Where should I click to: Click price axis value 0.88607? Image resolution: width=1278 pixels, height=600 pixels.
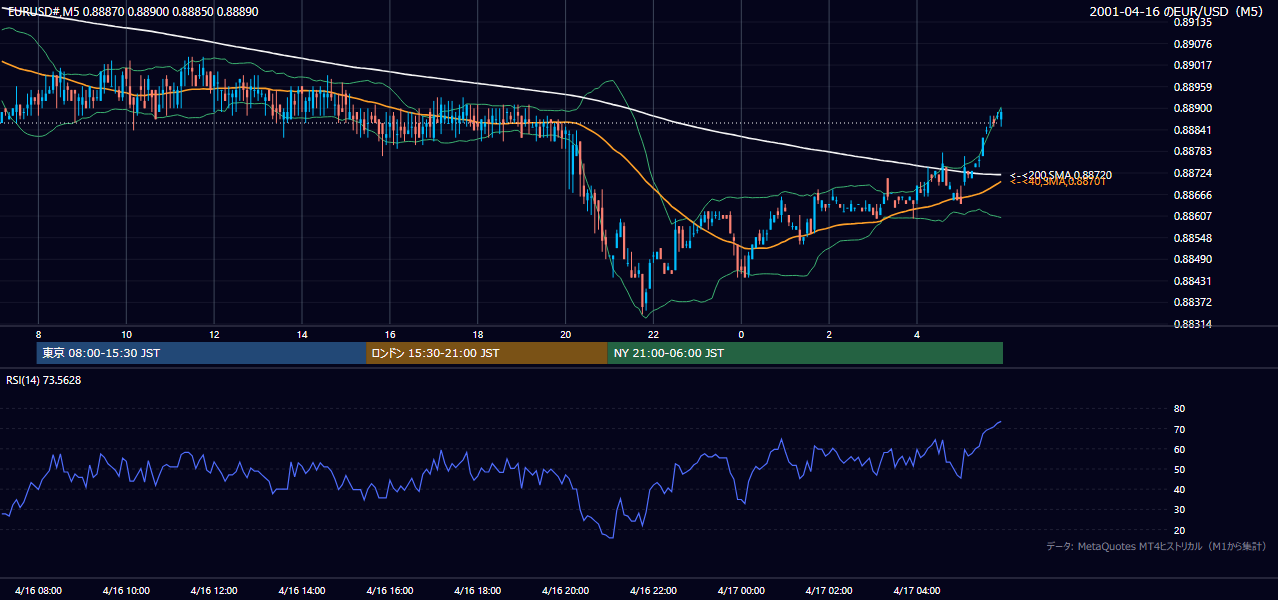(1193, 216)
